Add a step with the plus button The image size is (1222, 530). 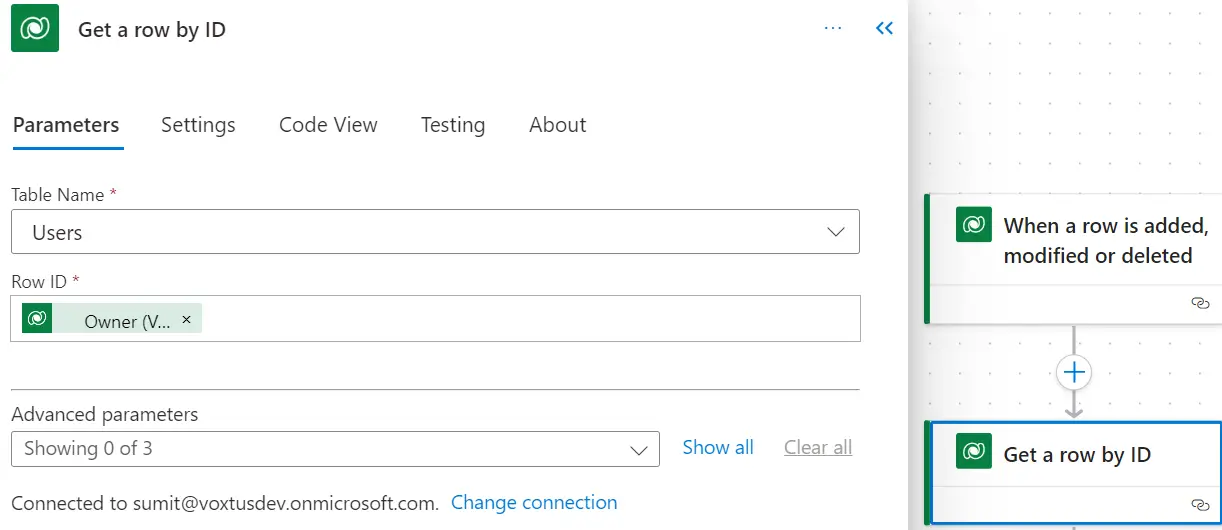(x=1074, y=373)
